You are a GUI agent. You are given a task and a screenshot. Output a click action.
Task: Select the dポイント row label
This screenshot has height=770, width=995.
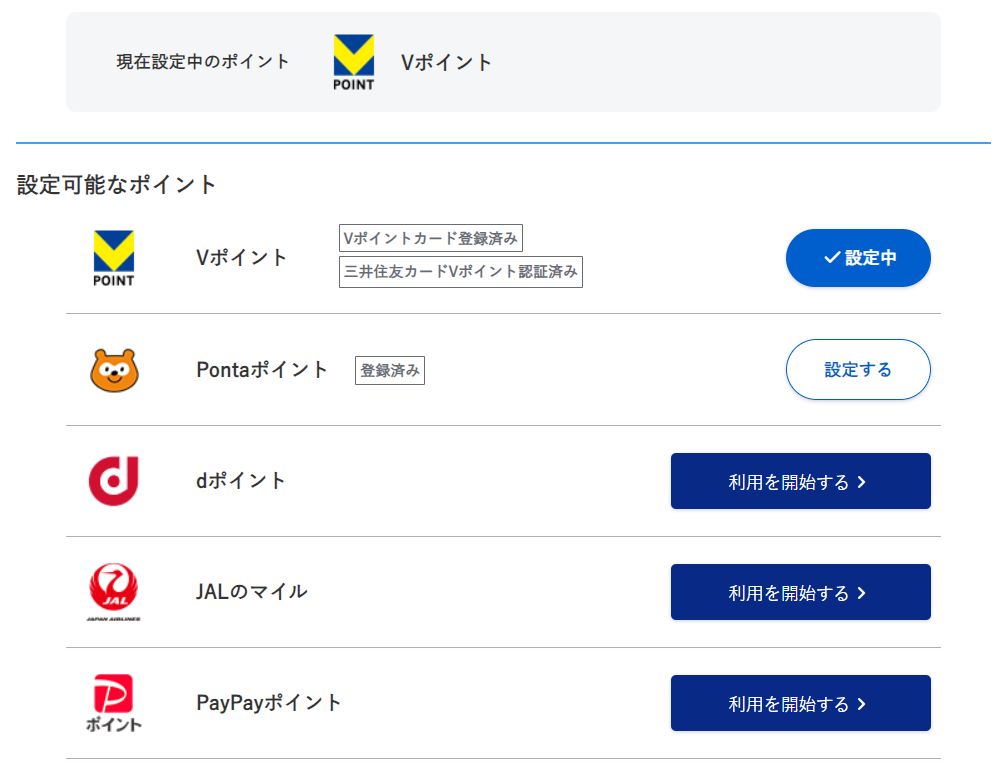point(241,481)
